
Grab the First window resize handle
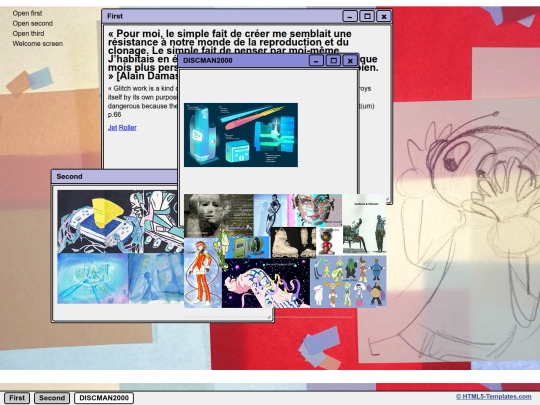387,199
